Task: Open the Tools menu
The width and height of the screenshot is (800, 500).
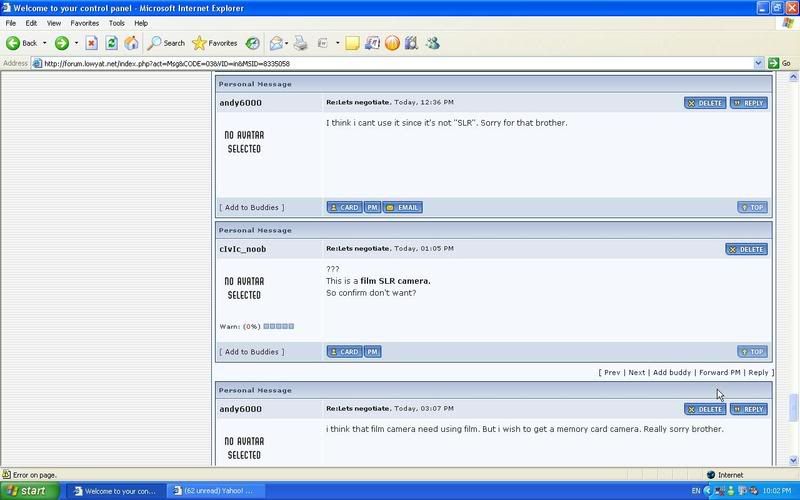Action: tap(116, 22)
